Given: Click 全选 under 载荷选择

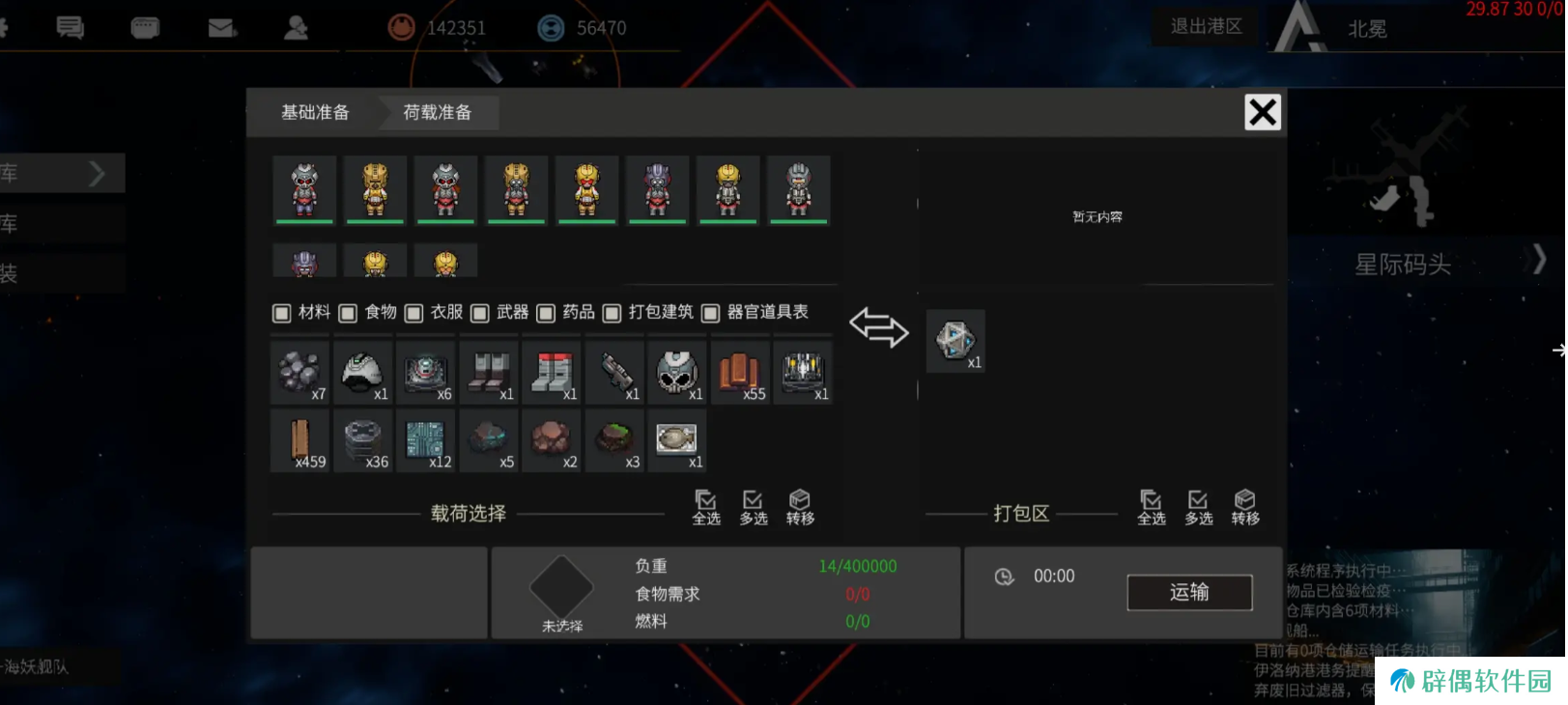Looking at the screenshot, I should (706, 507).
